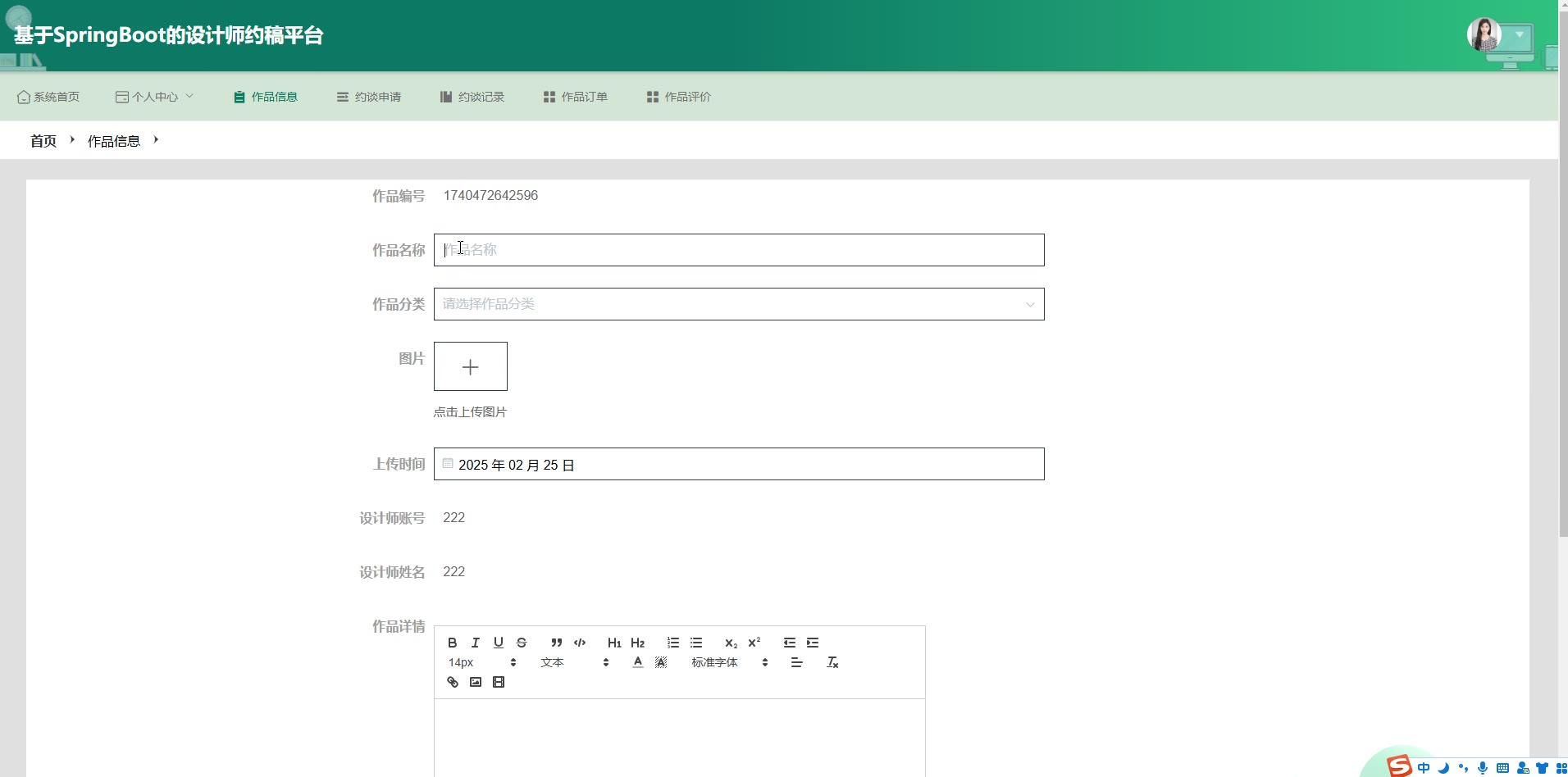Open the 约谈记录 menu item
Viewport: 1568px width, 777px height.
click(472, 97)
